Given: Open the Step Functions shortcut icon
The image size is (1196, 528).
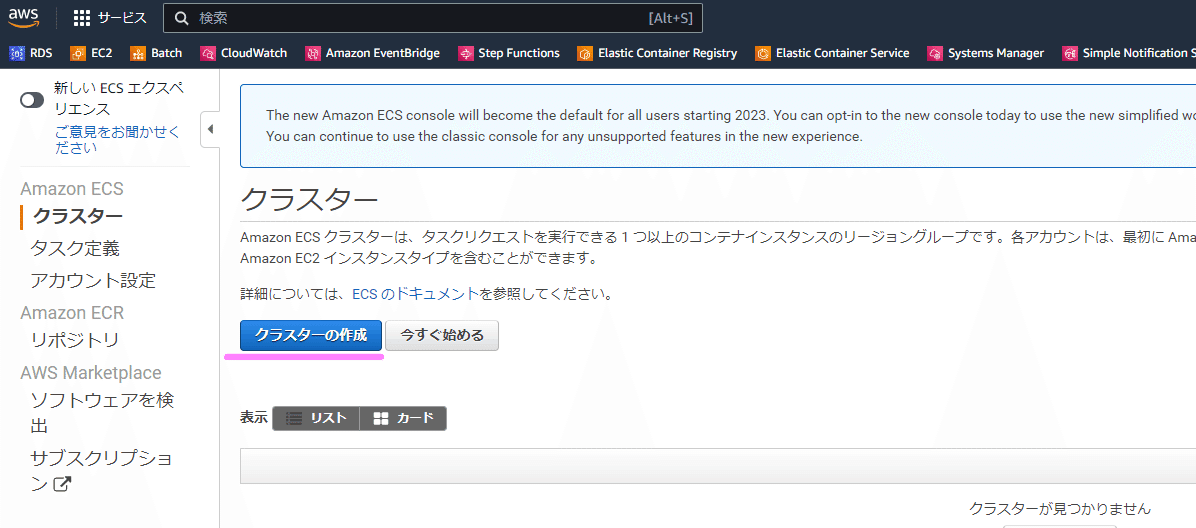Looking at the screenshot, I should (x=465, y=53).
